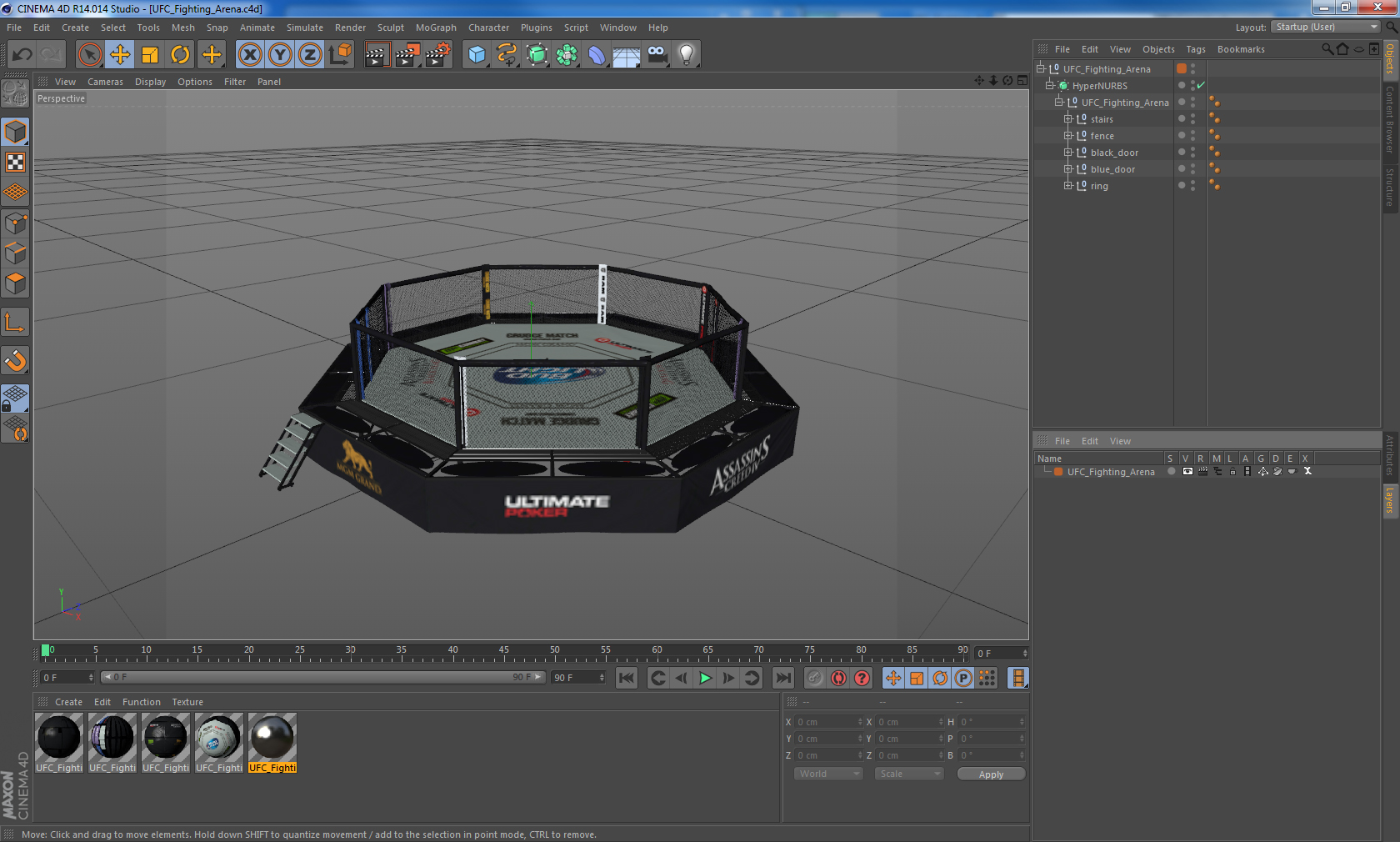Viewport: 1400px width, 842px height.
Task: Render the active view
Action: point(377,55)
